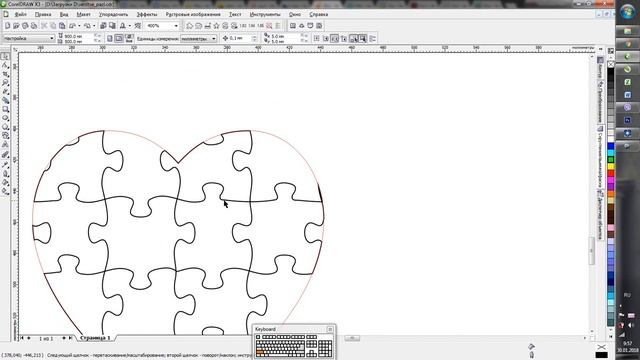
Task: Click the Print icon in the toolbar
Action: (34, 26)
